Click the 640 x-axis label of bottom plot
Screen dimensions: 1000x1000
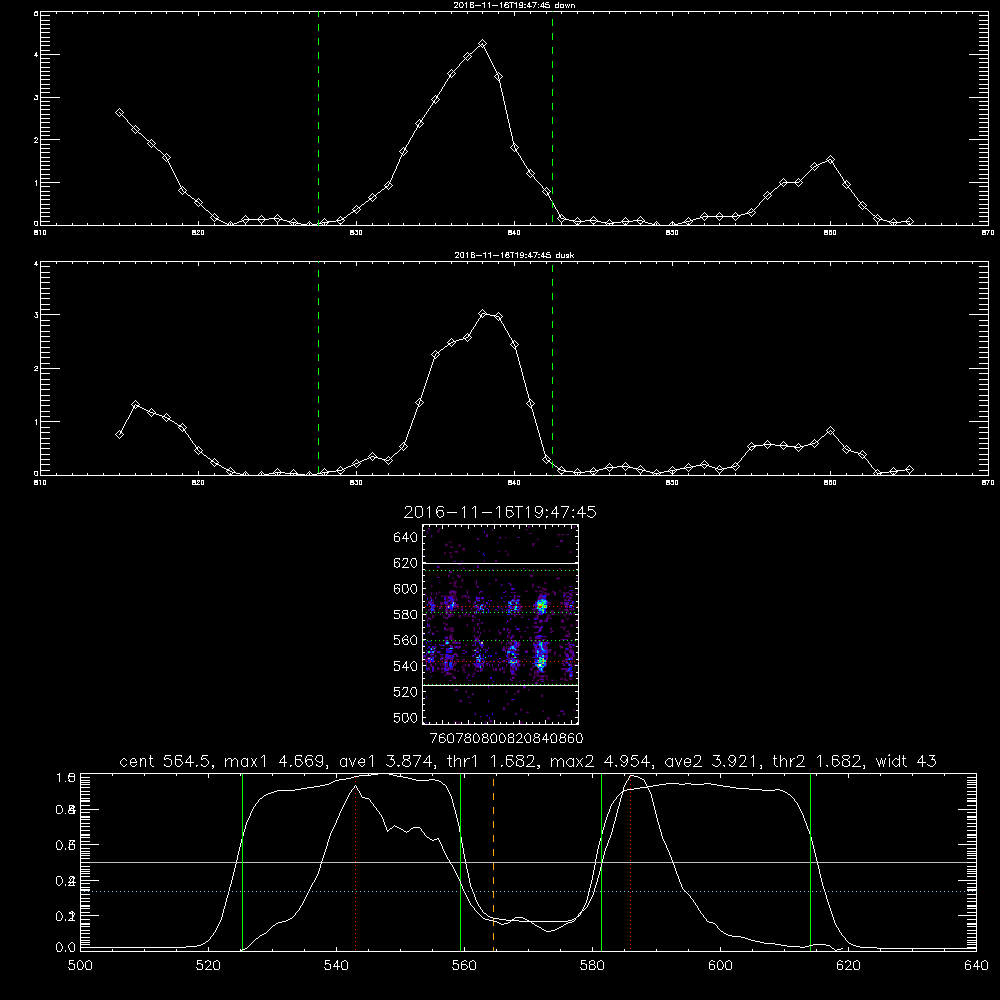click(x=976, y=965)
